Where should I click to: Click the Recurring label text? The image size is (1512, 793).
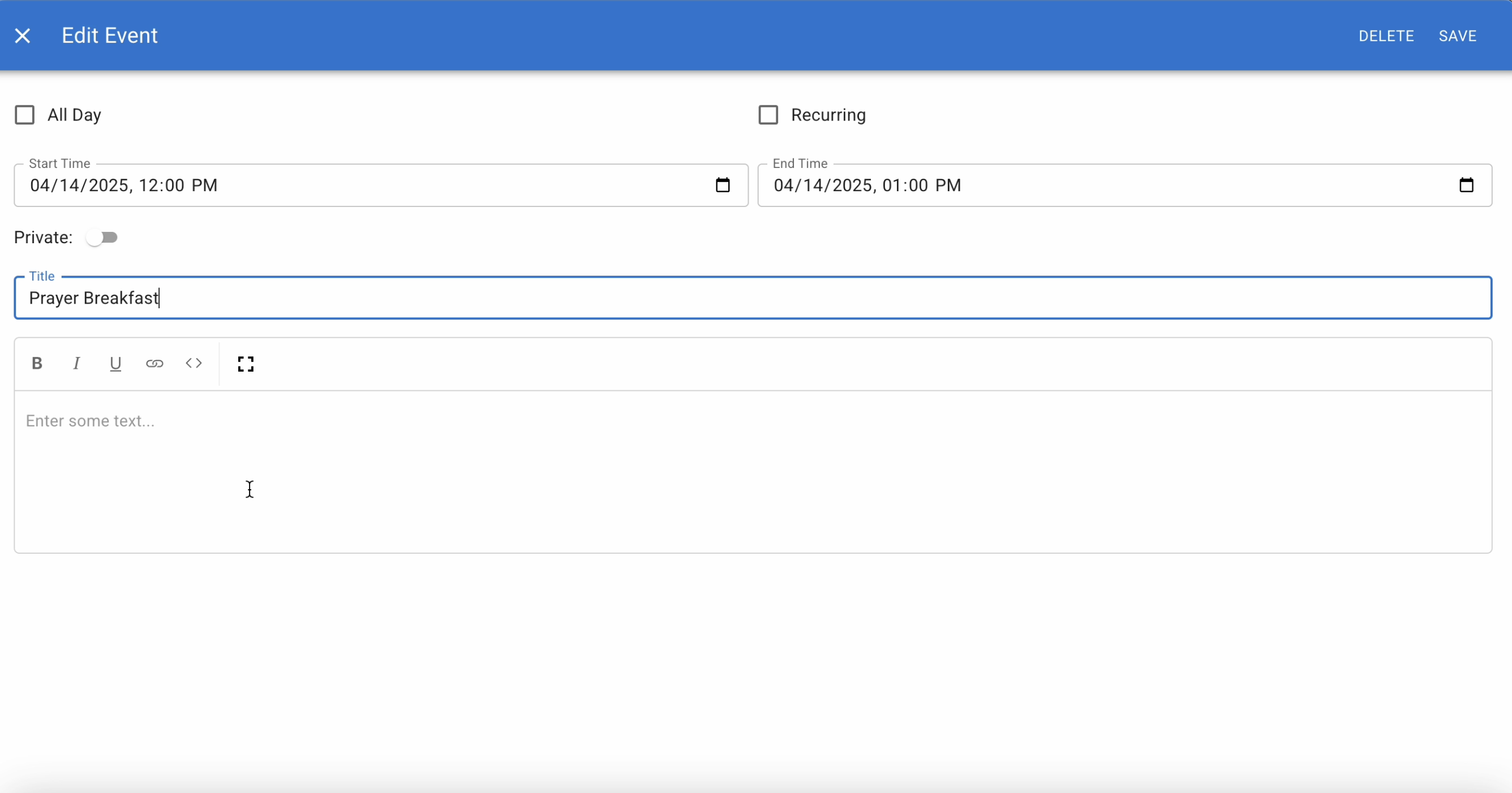point(828,115)
